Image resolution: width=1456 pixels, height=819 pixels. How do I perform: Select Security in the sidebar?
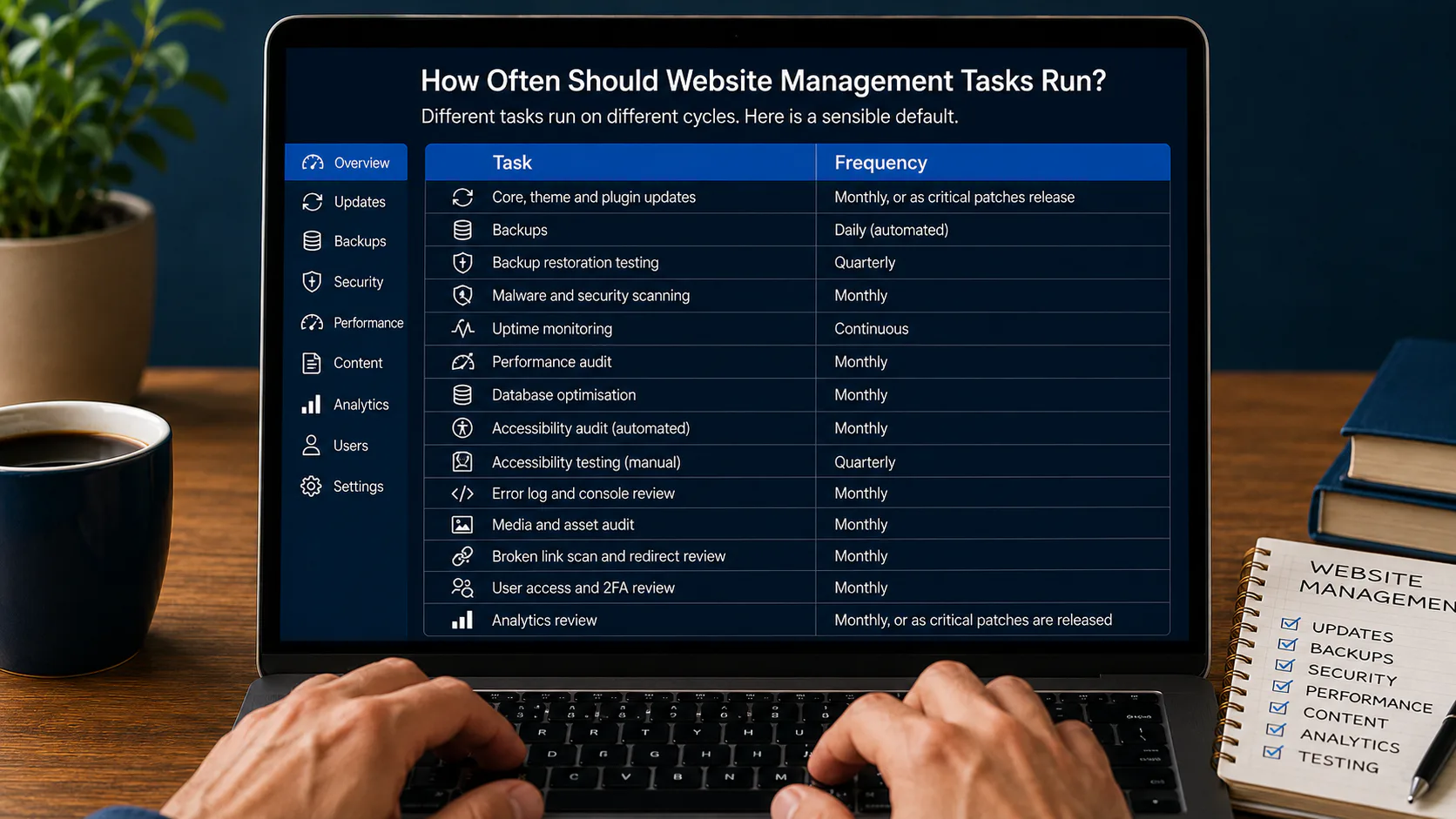(346, 282)
